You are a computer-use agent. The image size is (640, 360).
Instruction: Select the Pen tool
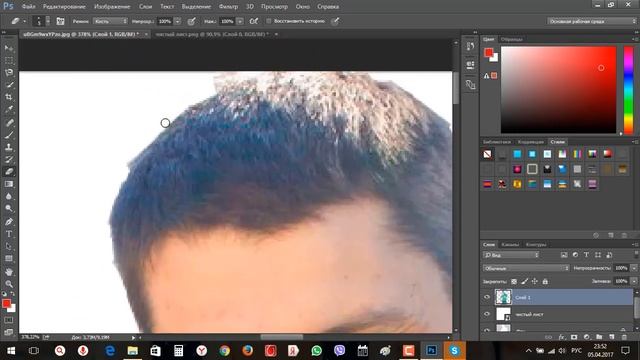pos(9,222)
